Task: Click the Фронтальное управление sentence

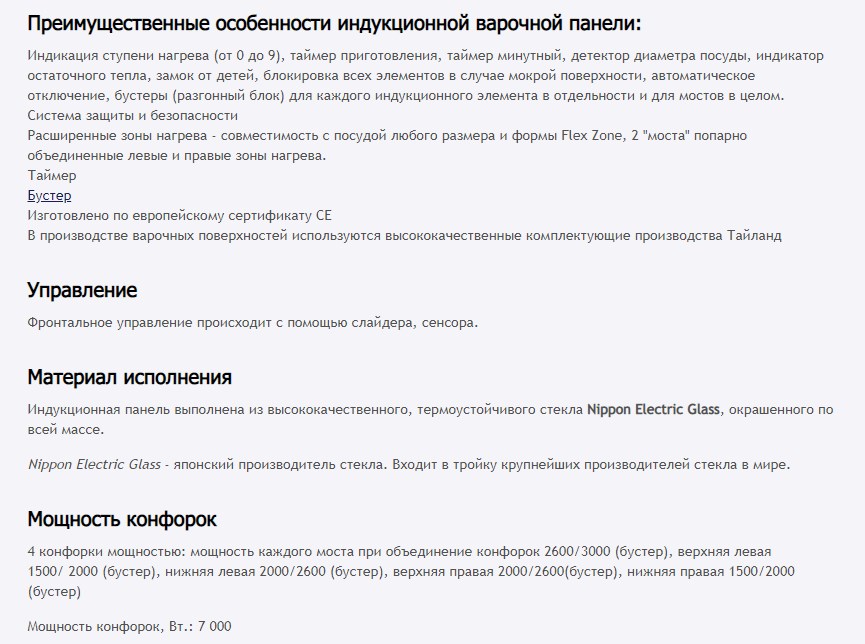Action: (252, 322)
